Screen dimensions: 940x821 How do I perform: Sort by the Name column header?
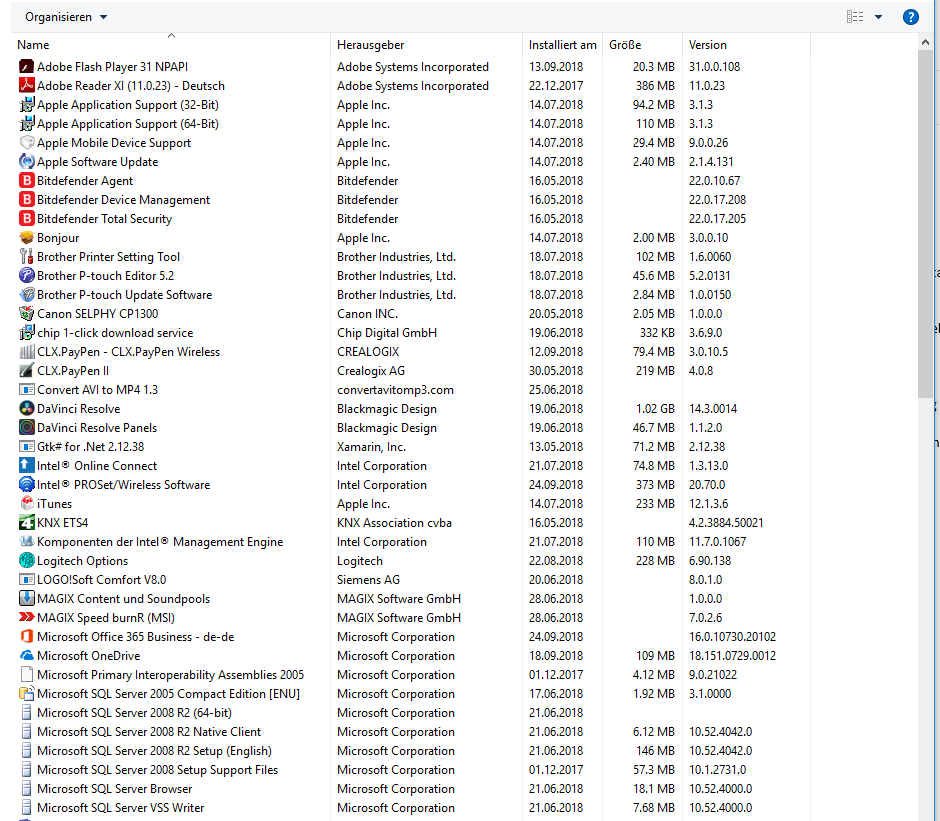coord(171,44)
